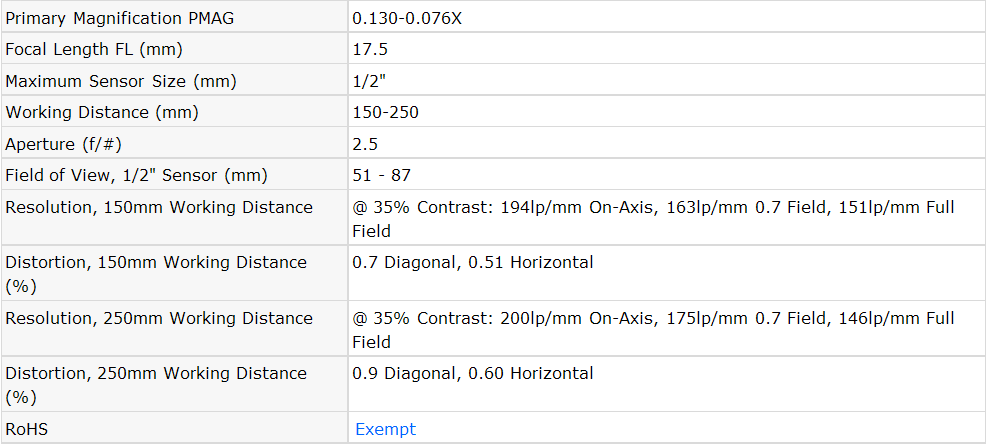Select the 2.5 aperture value
This screenshot has width=987, height=445.
[x=365, y=144]
